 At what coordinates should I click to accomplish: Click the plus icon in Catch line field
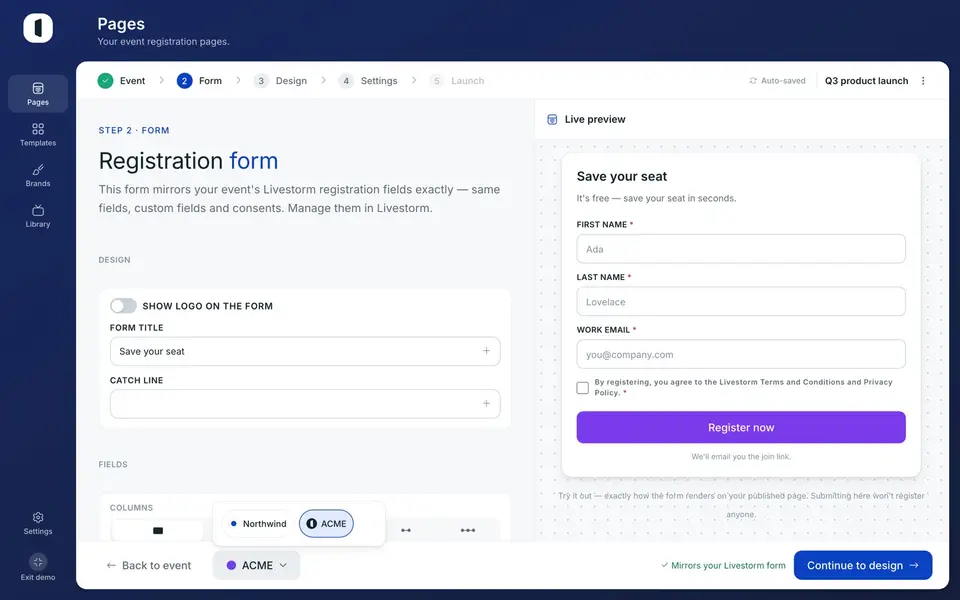[x=486, y=403]
